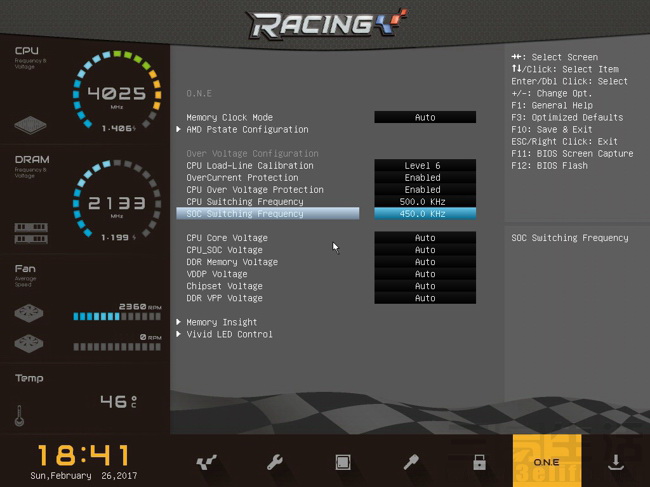Screen dimensions: 650x487
Task: Open the Security padlock tab
Action: 479,462
